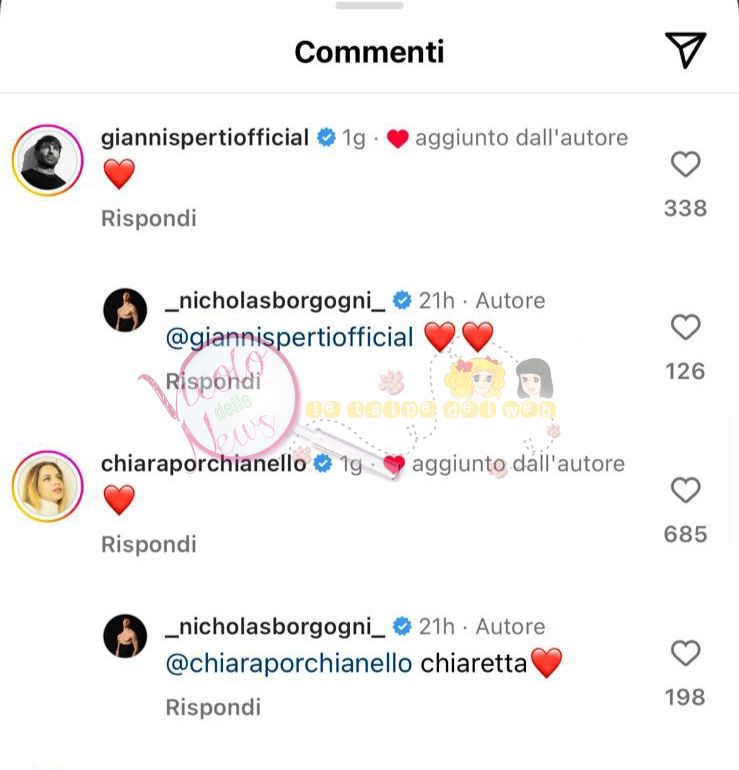Open giannispertiofficial's profile picture

[48, 161]
